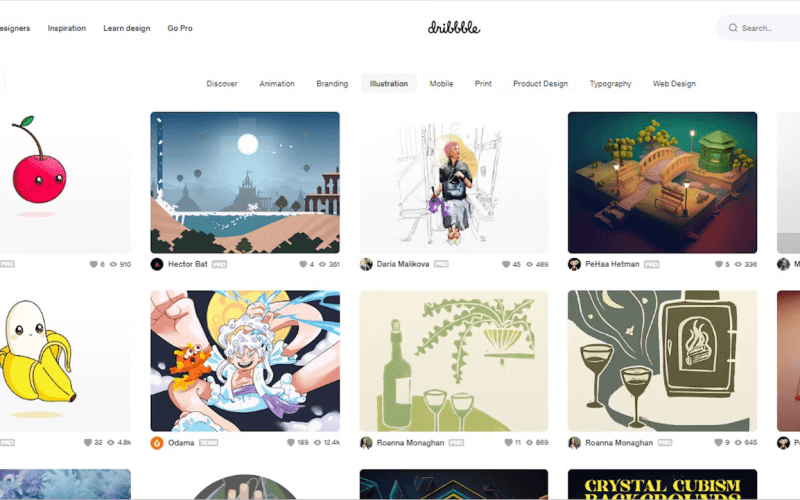
Task: Open Odama's orange avatar icon
Action: pos(157,442)
